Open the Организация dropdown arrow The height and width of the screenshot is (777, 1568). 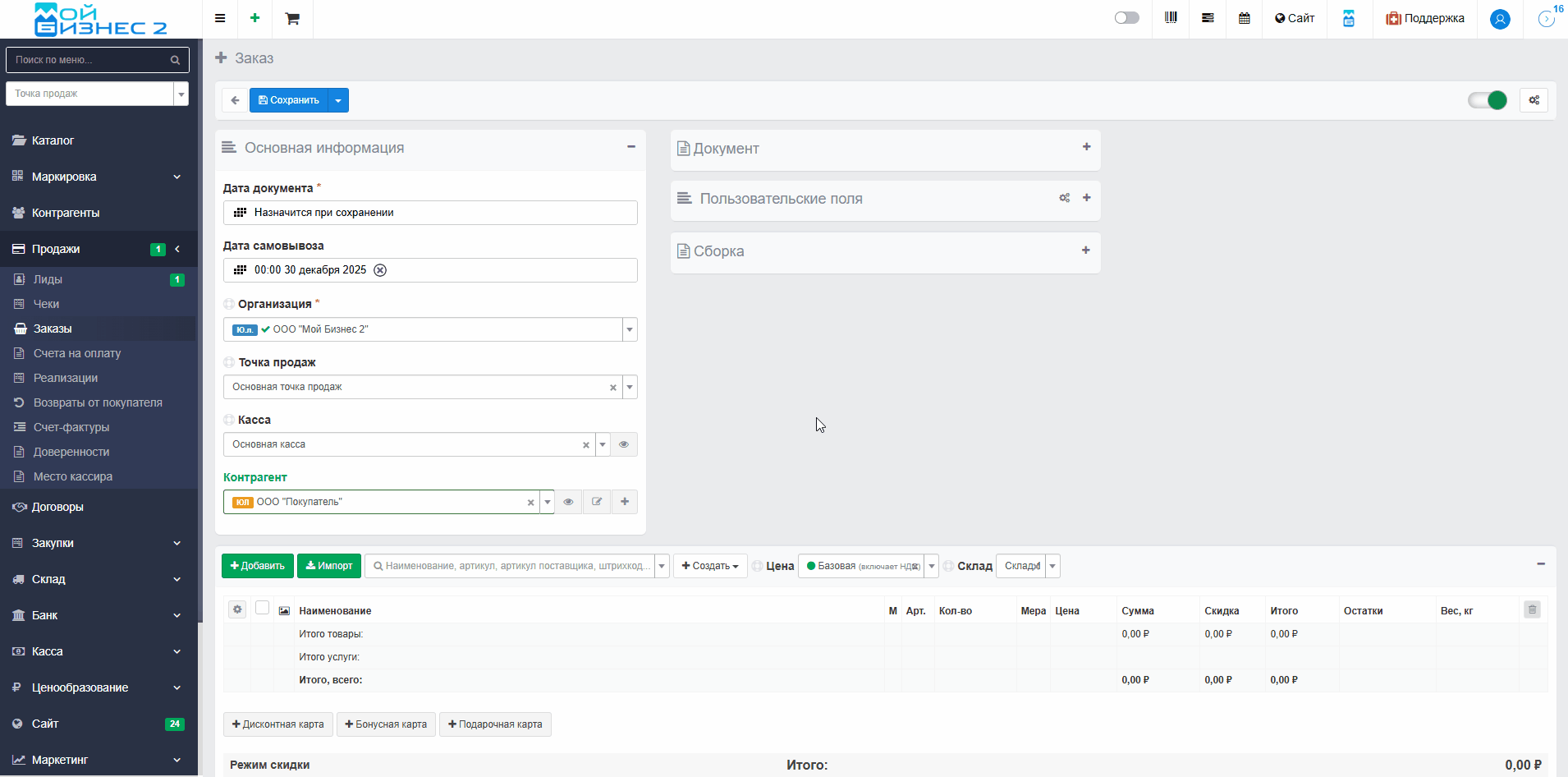pyautogui.click(x=630, y=329)
